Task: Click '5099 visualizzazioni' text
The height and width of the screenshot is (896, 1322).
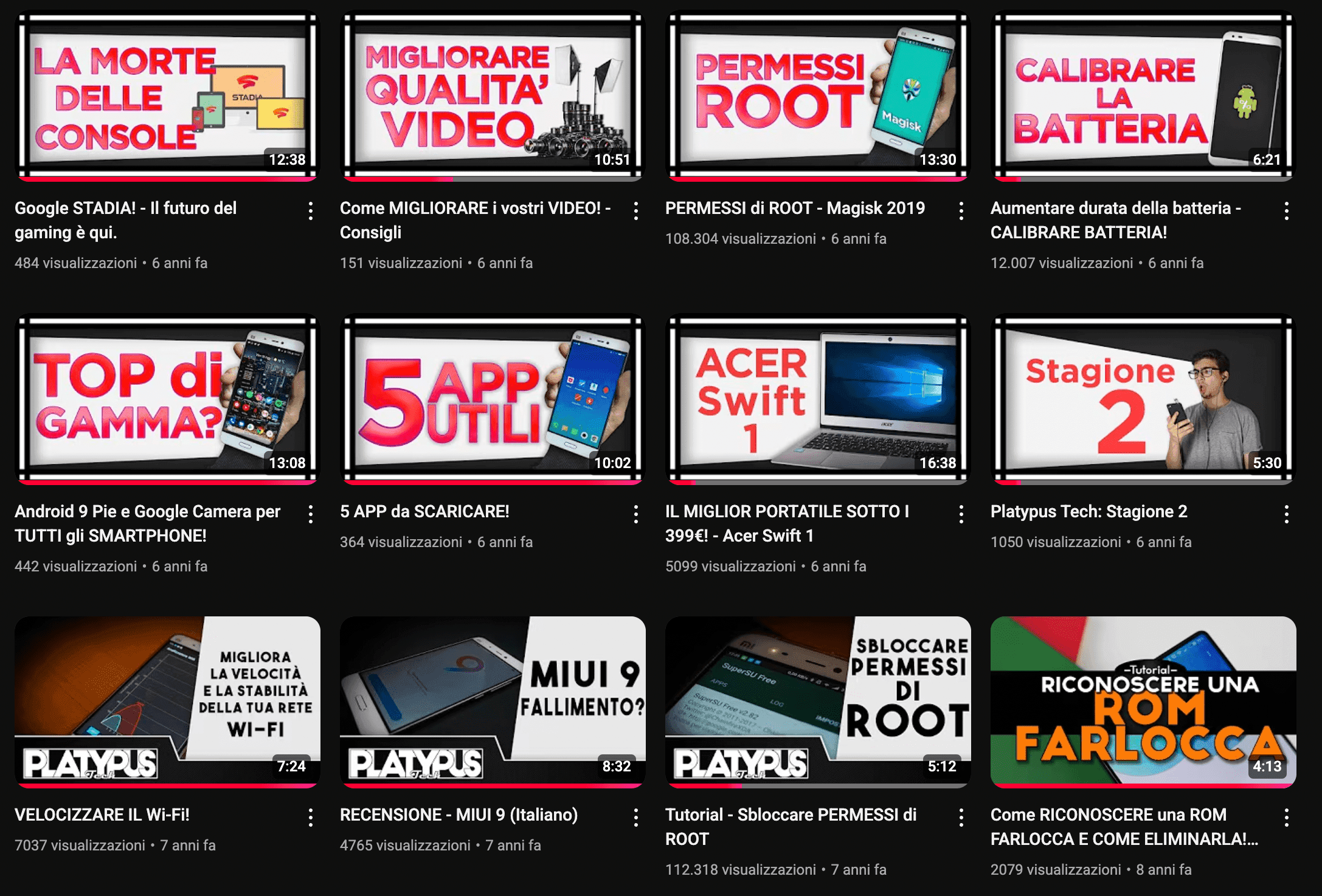Action: 730,567
